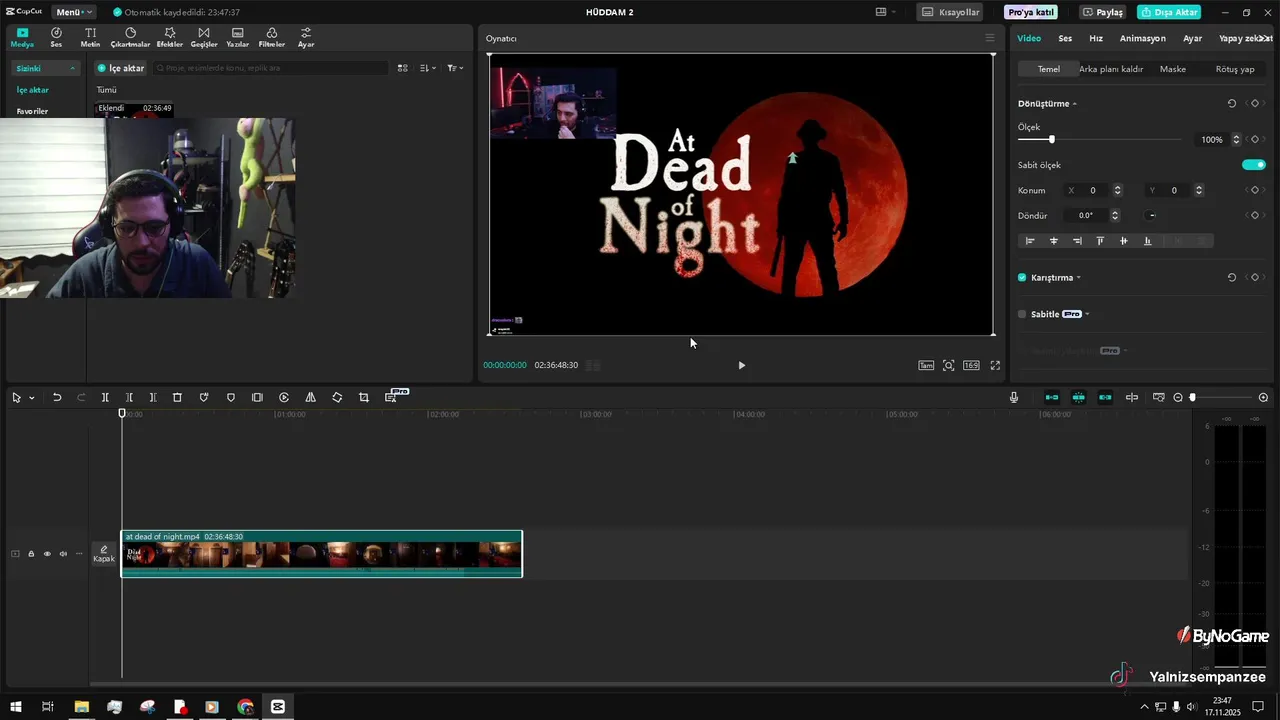
Task: Freeze frame using the timeline toolbar icon
Action: (257, 397)
